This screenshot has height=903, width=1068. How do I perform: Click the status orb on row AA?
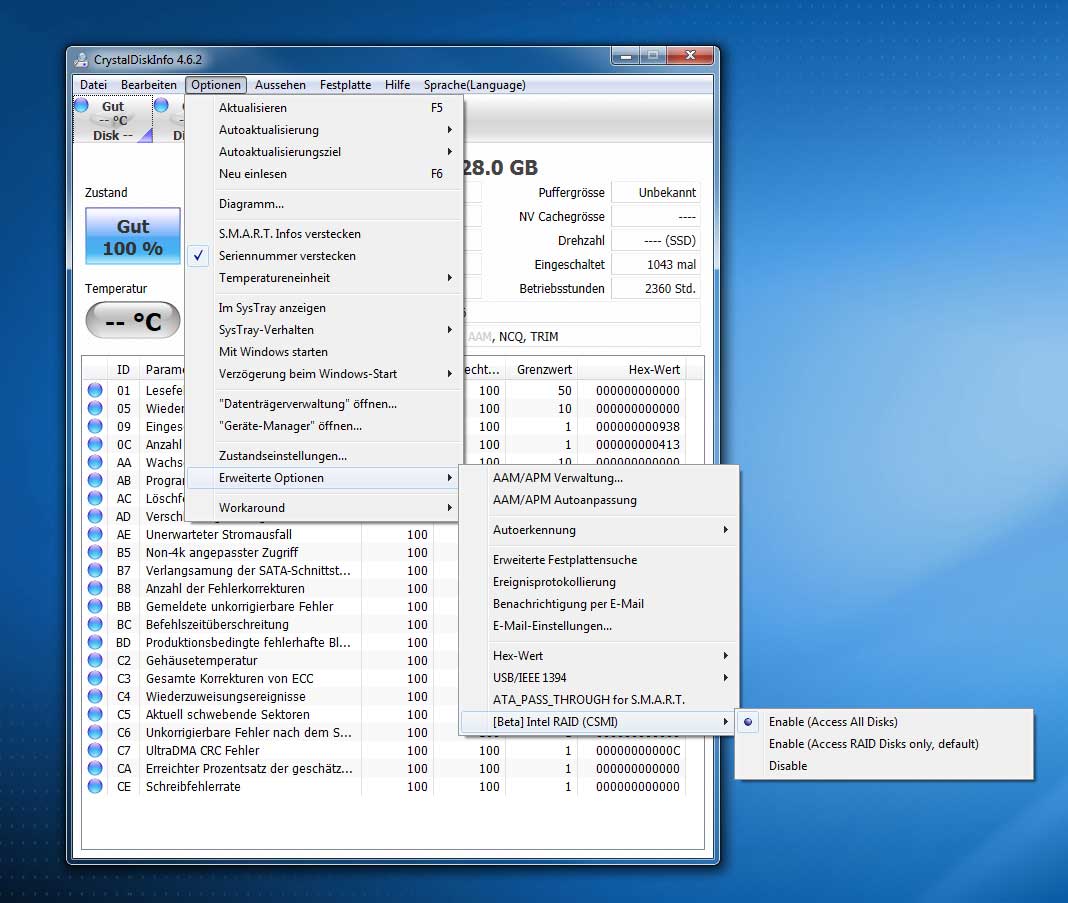95,462
